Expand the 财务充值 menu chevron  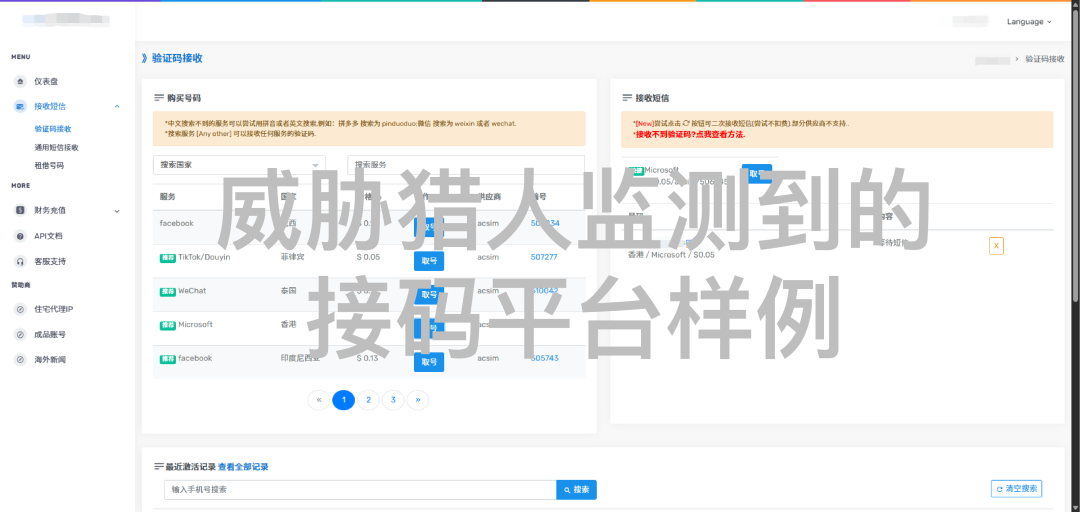[116, 211]
